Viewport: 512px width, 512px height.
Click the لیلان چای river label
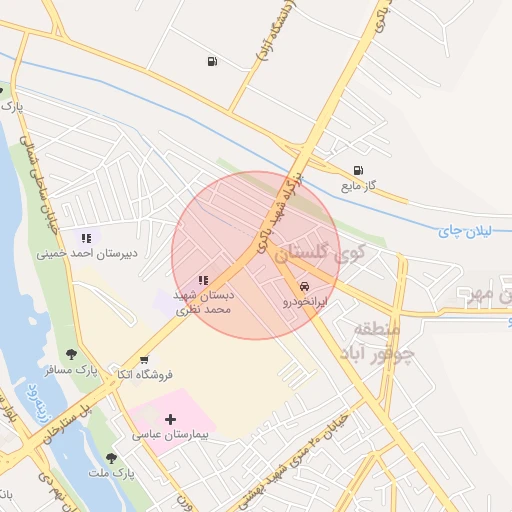pos(465,231)
